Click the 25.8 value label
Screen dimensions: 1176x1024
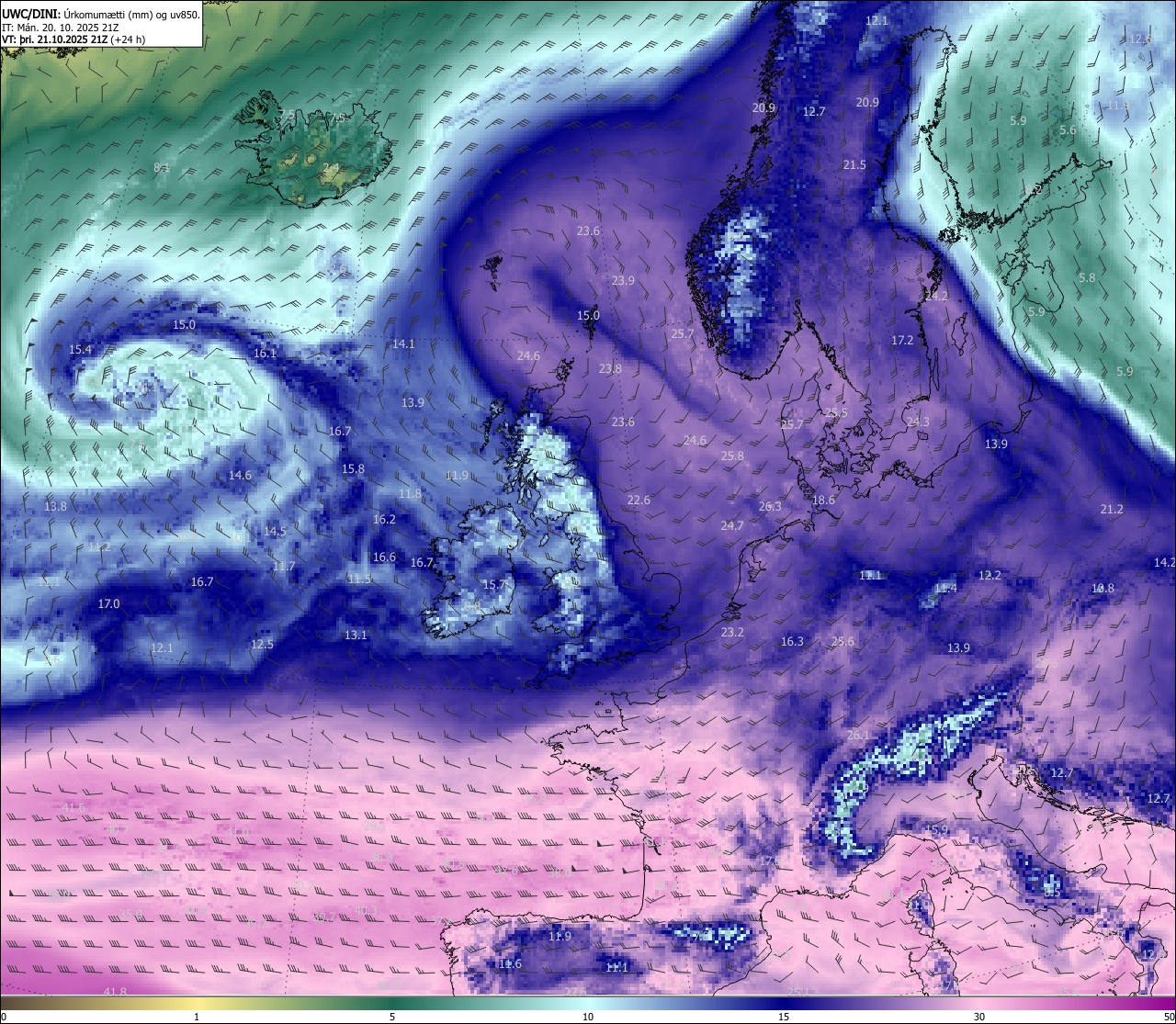(x=732, y=456)
